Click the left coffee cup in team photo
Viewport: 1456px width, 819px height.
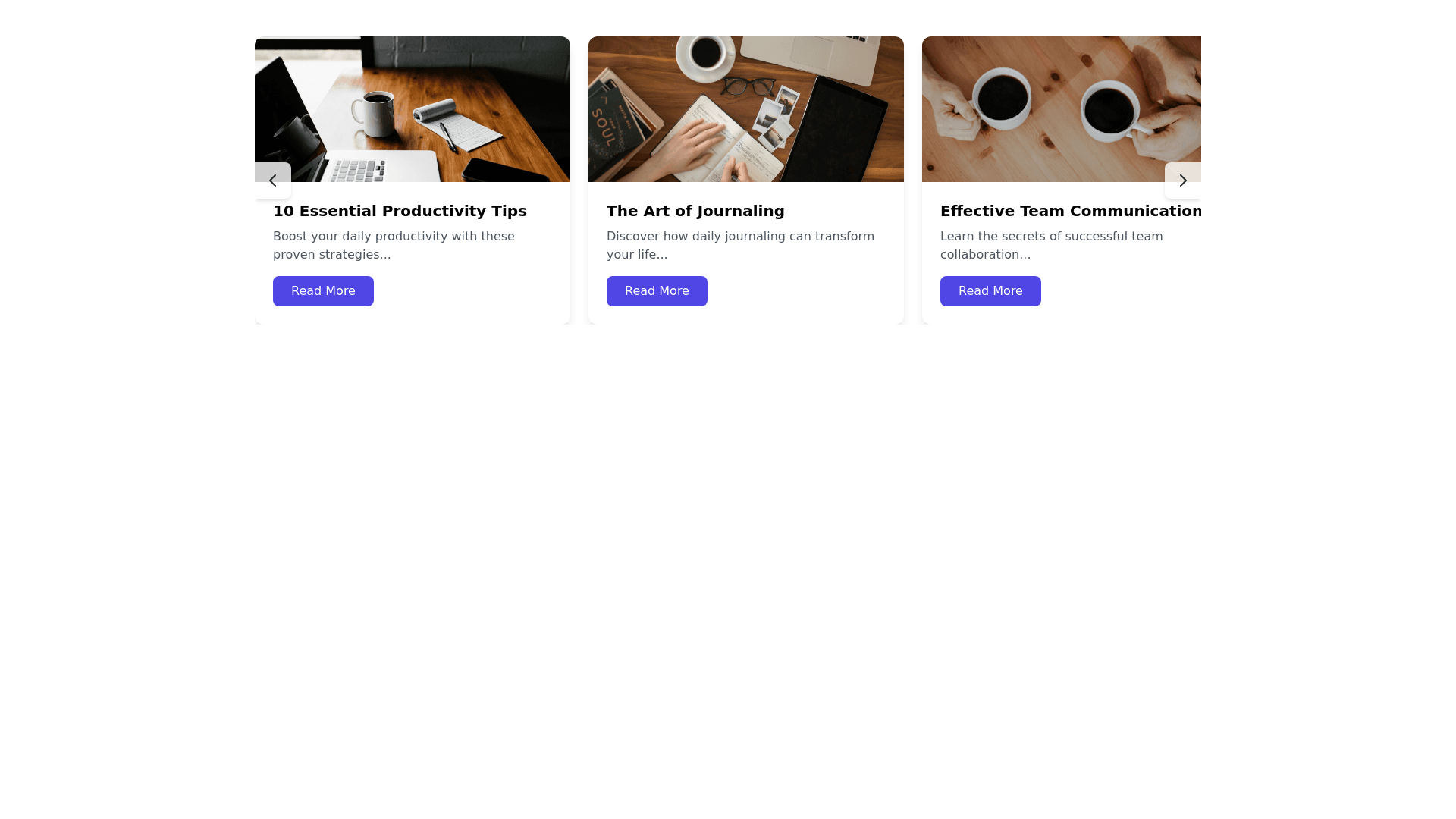[1003, 99]
